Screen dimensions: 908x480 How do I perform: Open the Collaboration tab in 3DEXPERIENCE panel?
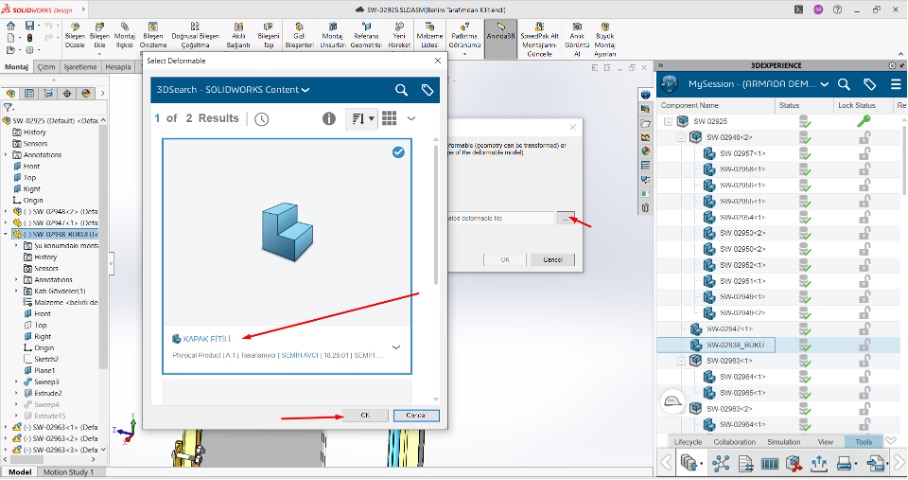tap(734, 442)
